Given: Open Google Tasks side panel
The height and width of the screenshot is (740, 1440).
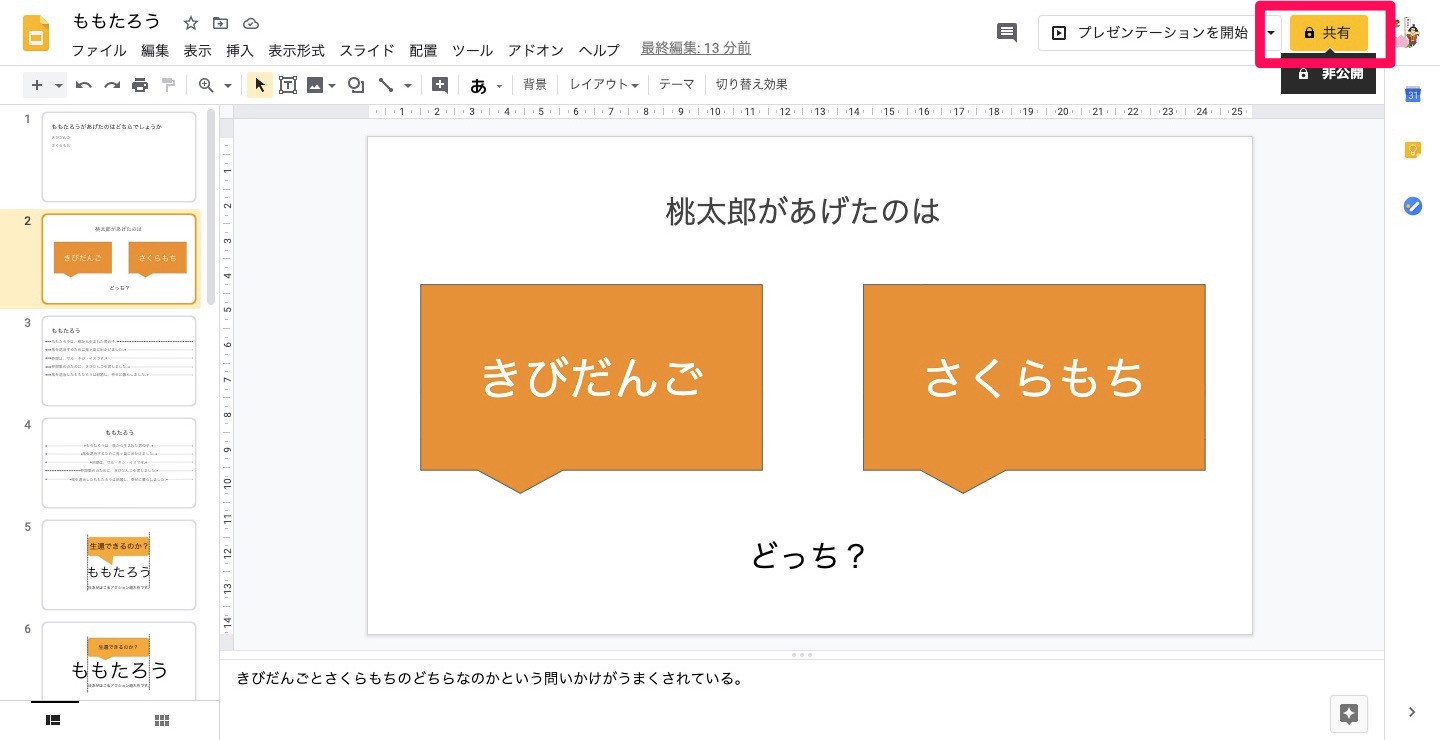Looking at the screenshot, I should [1413, 206].
